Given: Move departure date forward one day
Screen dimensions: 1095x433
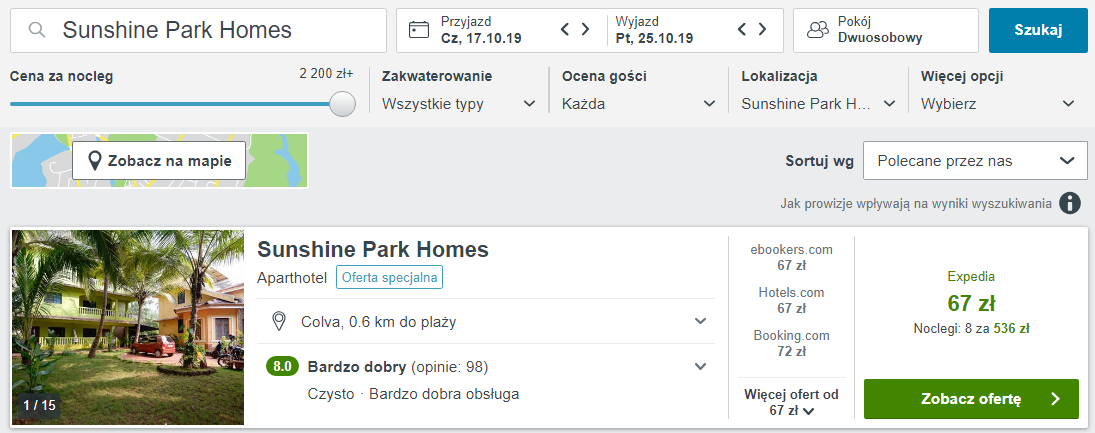Looking at the screenshot, I should click(x=762, y=29).
